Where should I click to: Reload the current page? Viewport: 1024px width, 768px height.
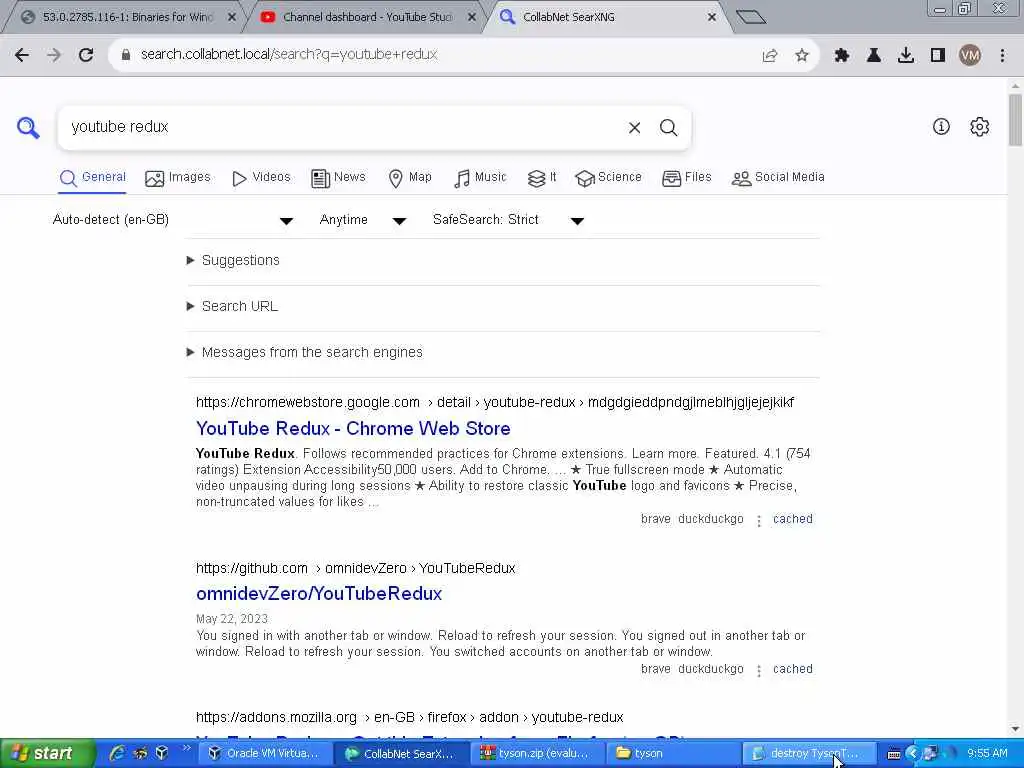[x=86, y=55]
